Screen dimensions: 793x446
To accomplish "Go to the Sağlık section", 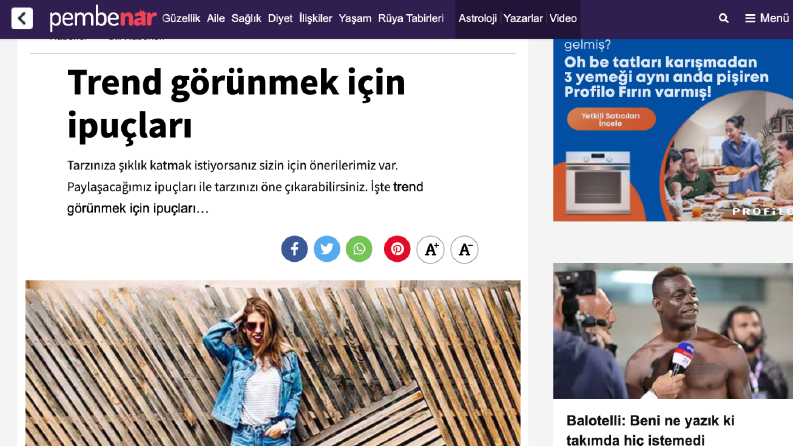I will pos(246,18).
